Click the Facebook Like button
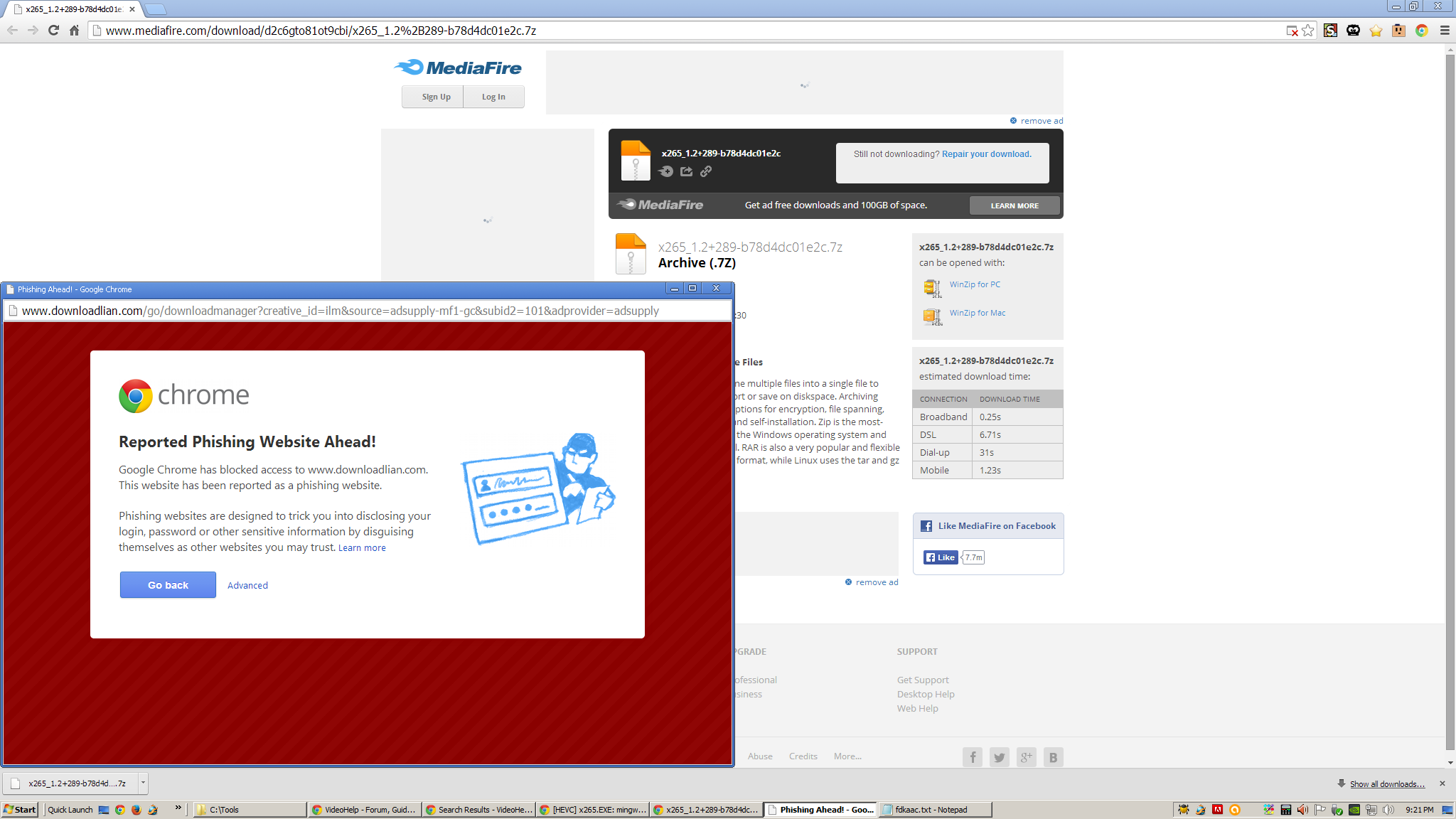 [x=941, y=557]
